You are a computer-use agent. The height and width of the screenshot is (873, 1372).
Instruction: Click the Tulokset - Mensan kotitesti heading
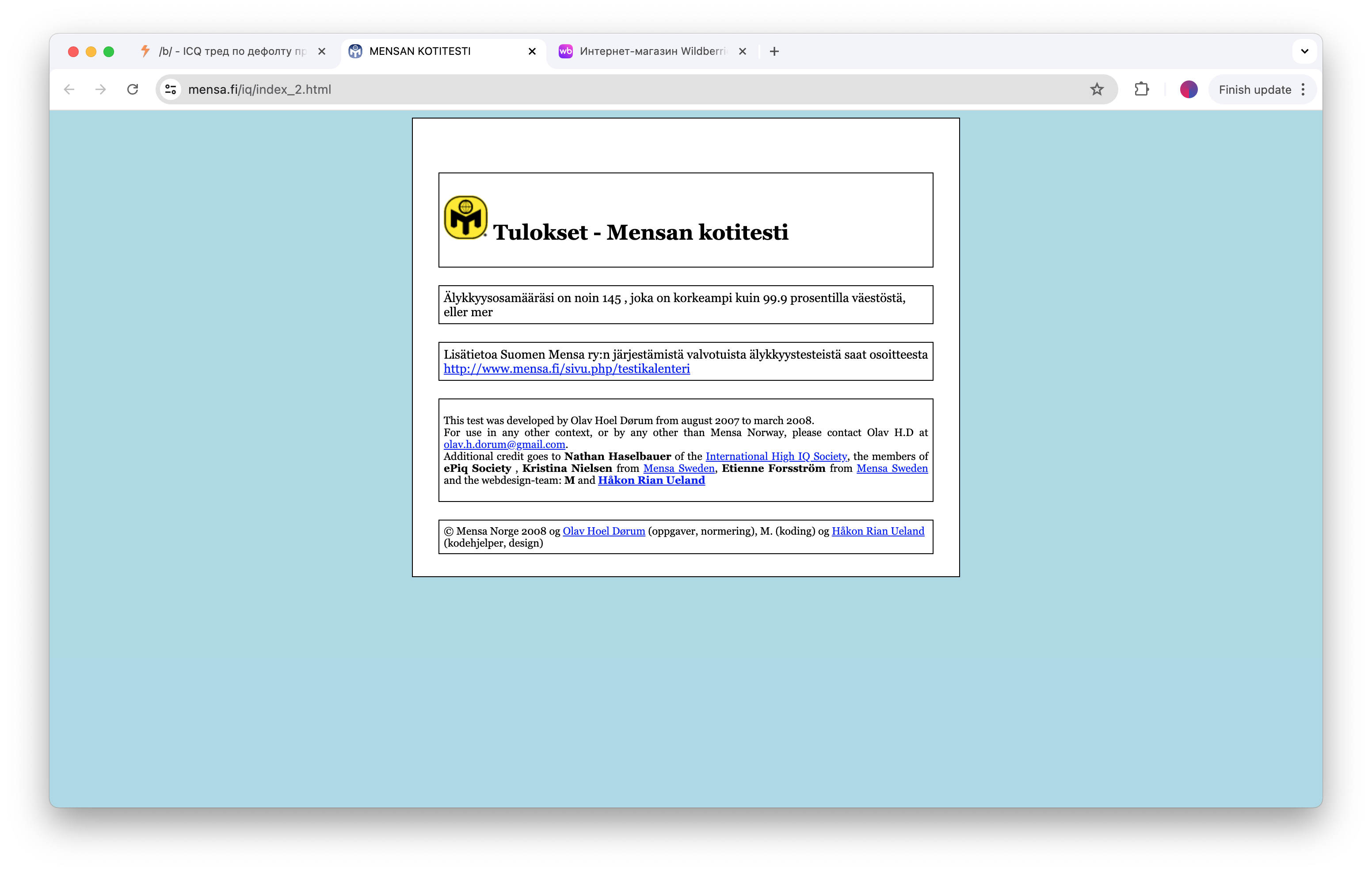point(640,232)
